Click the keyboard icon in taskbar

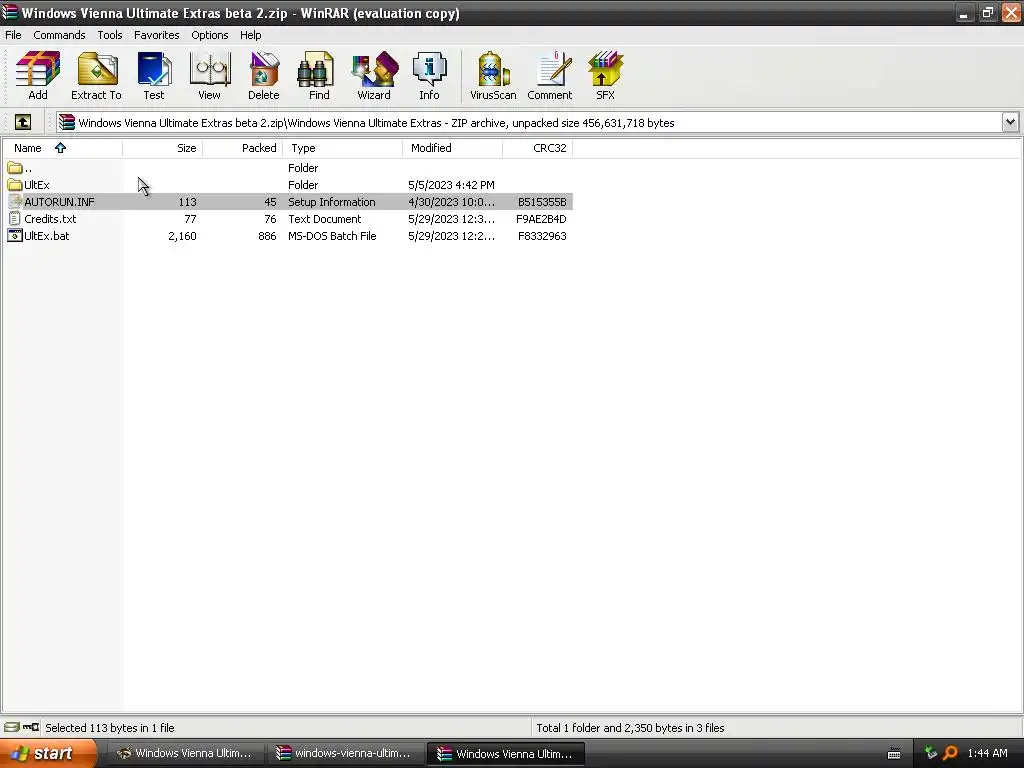894,754
